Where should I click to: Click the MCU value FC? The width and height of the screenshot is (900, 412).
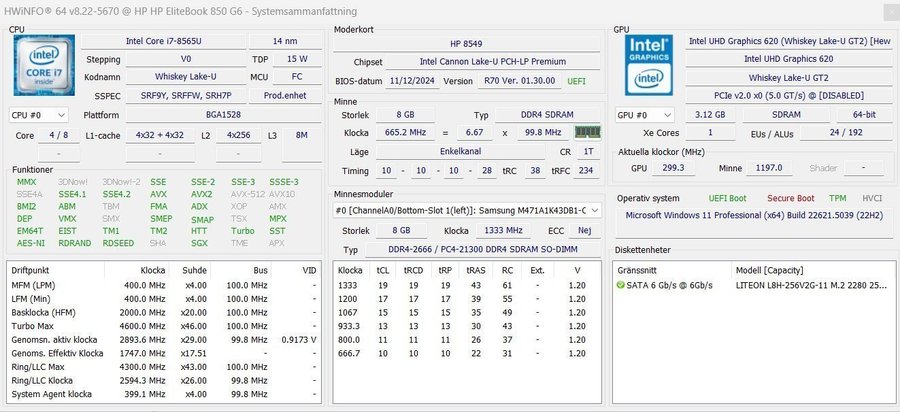pyautogui.click(x=297, y=76)
